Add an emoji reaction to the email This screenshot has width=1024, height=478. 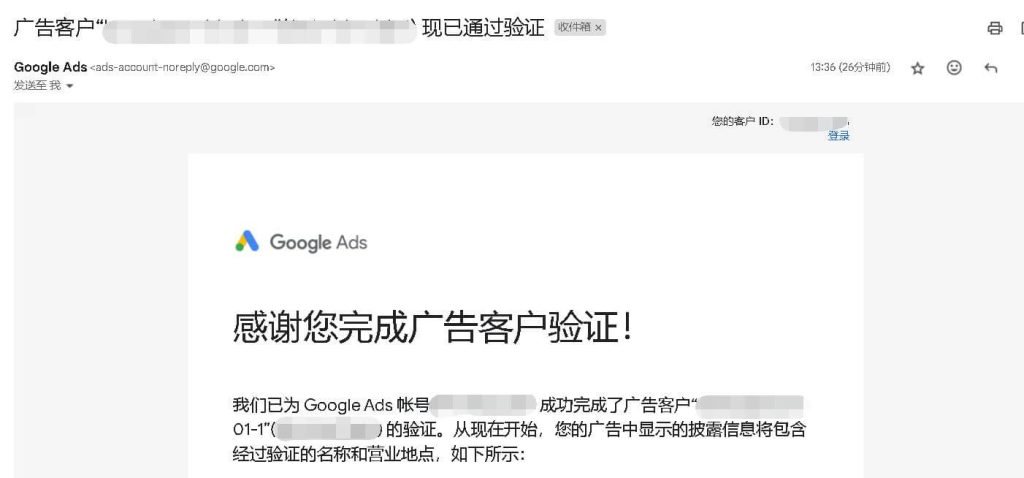(954, 67)
